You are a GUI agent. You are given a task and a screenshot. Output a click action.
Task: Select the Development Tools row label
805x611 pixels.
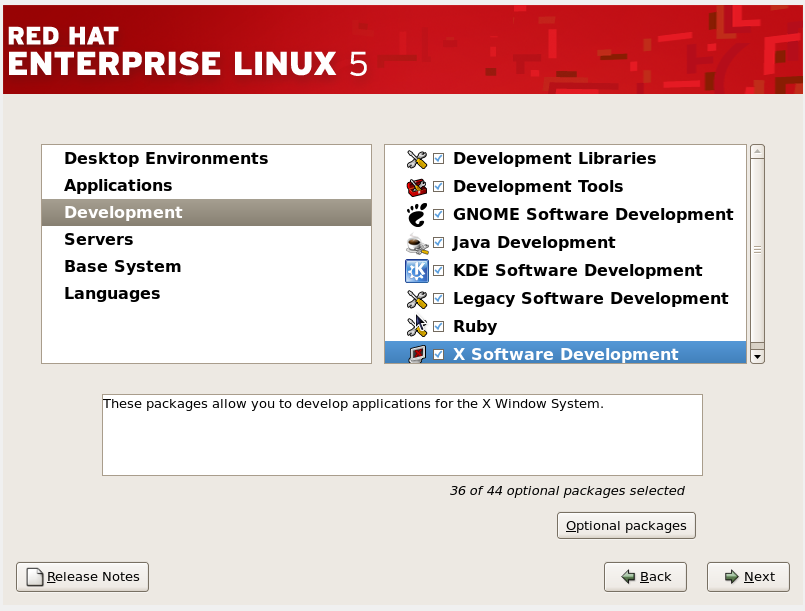click(x=538, y=186)
